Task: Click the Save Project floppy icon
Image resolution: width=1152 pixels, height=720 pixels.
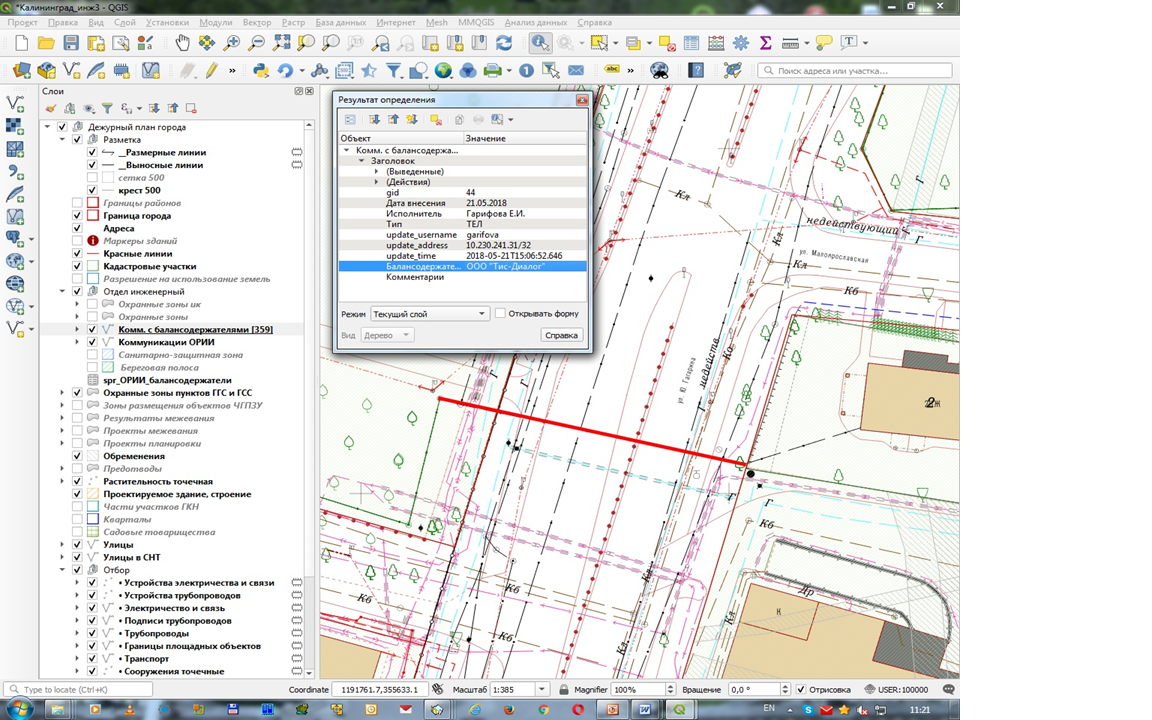Action: 71,43
